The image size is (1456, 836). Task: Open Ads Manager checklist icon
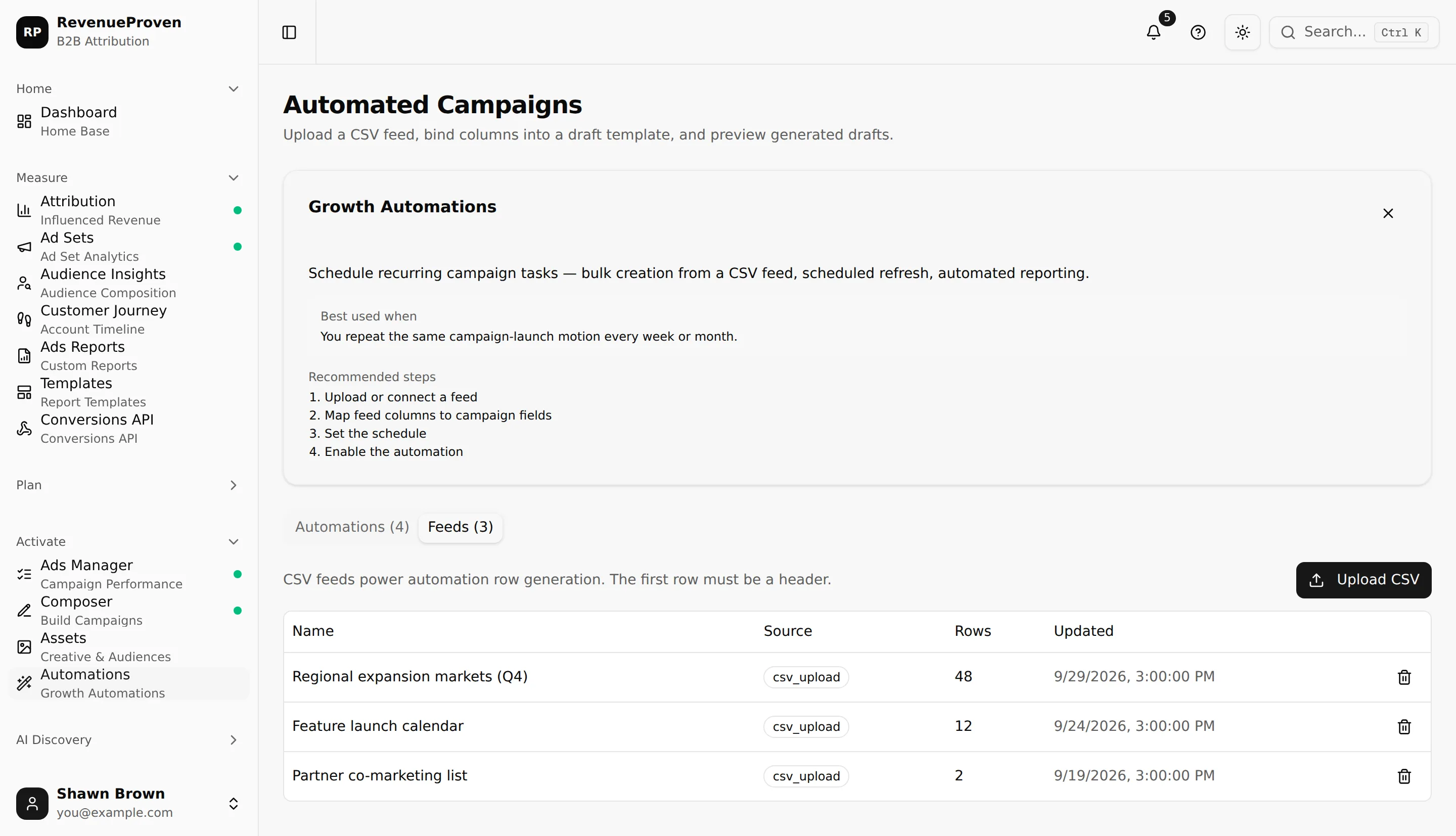click(x=24, y=574)
